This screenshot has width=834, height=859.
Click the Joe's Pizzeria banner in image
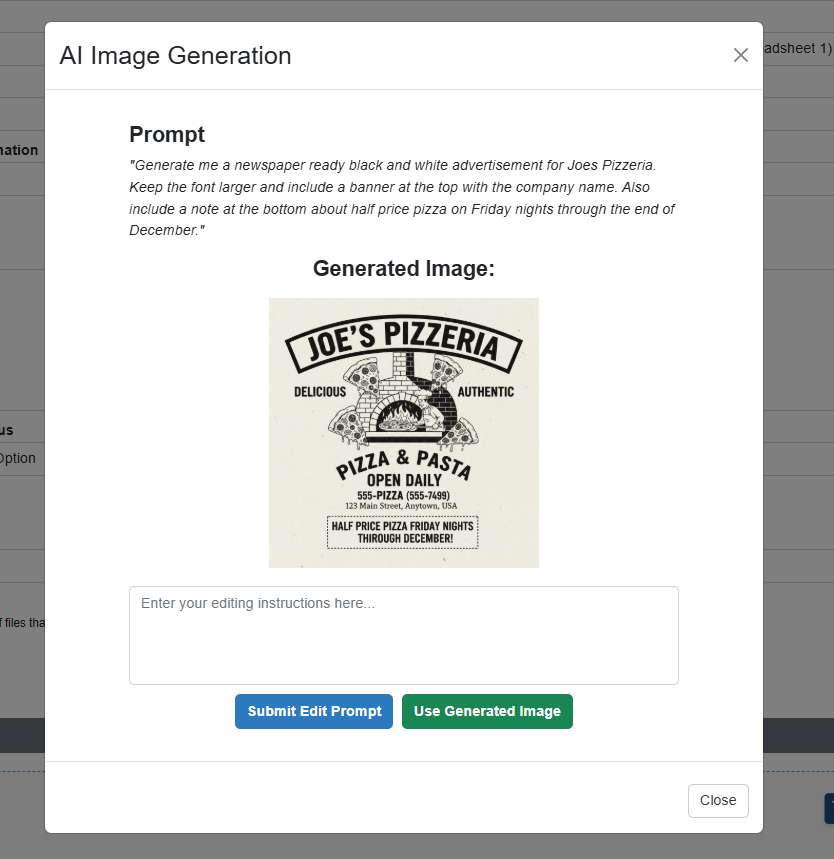point(404,342)
